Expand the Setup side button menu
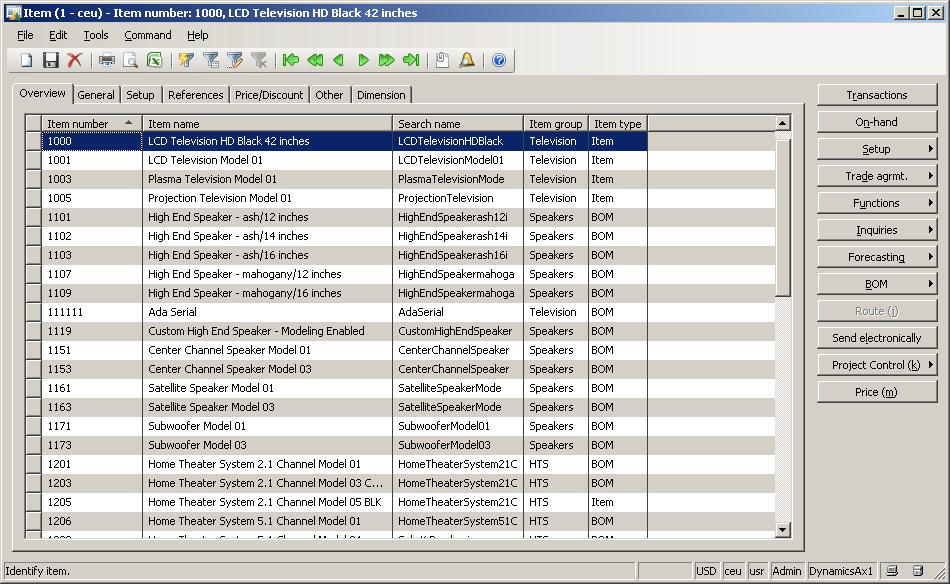 coord(877,148)
